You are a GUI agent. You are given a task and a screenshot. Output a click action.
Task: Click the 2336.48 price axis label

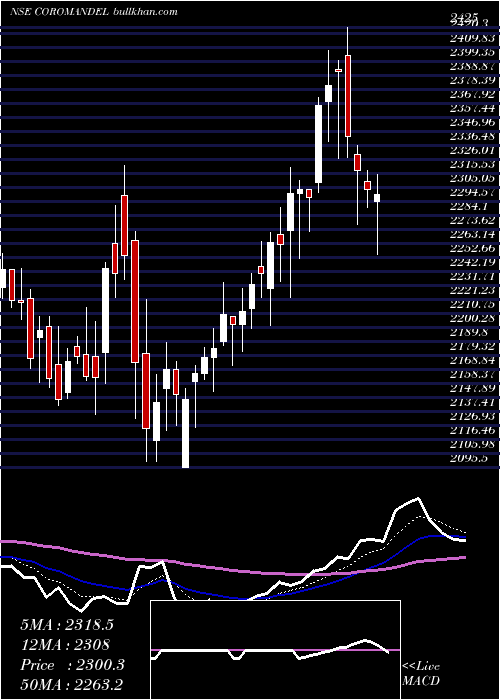point(473,137)
